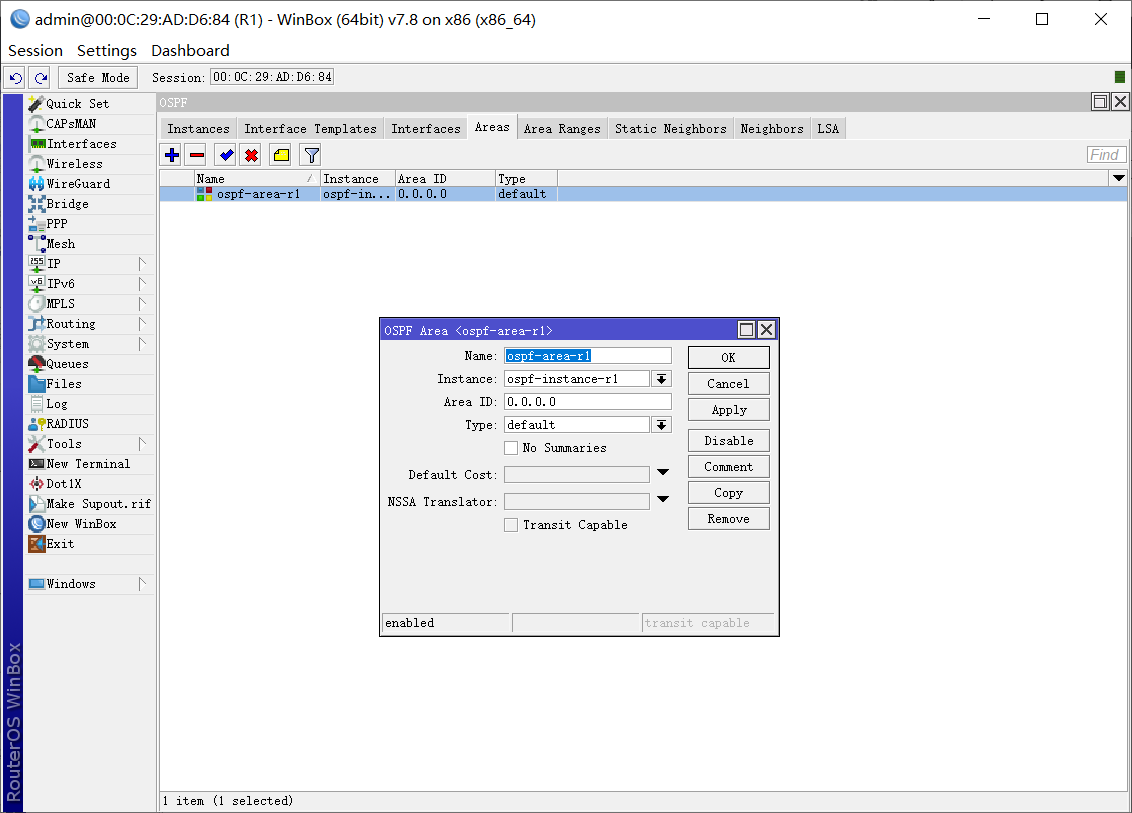Select Make Supout.rif
Viewport: 1132px width, 813px height.
point(90,504)
